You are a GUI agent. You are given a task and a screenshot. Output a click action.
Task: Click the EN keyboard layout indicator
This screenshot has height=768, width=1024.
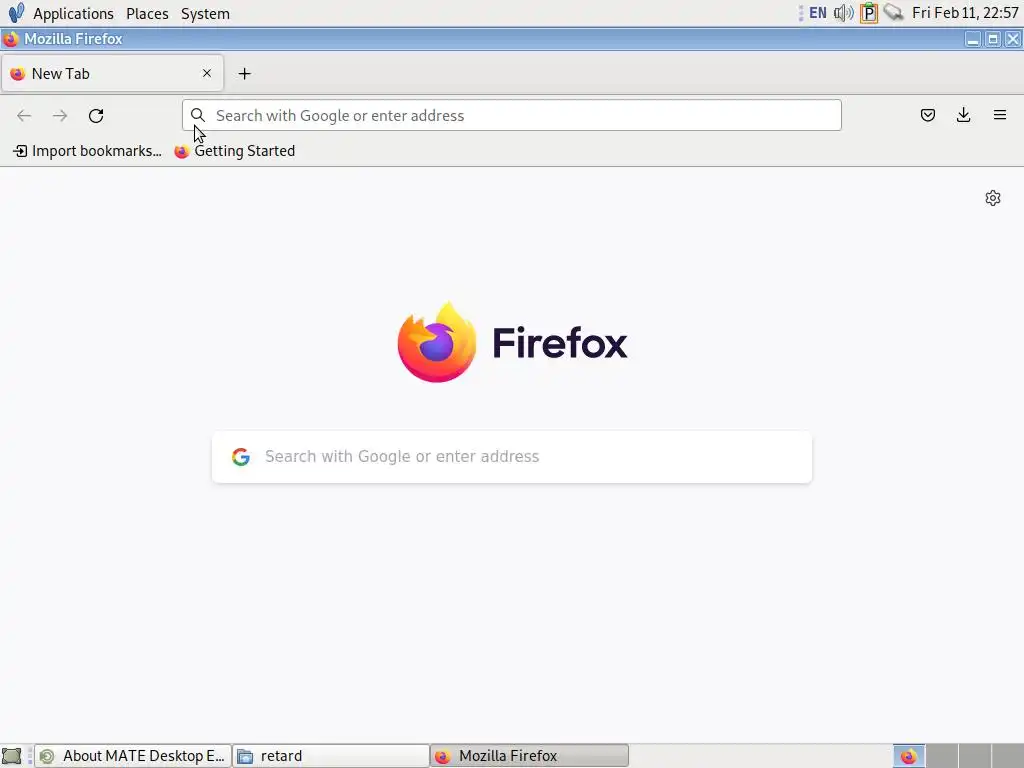tap(818, 13)
